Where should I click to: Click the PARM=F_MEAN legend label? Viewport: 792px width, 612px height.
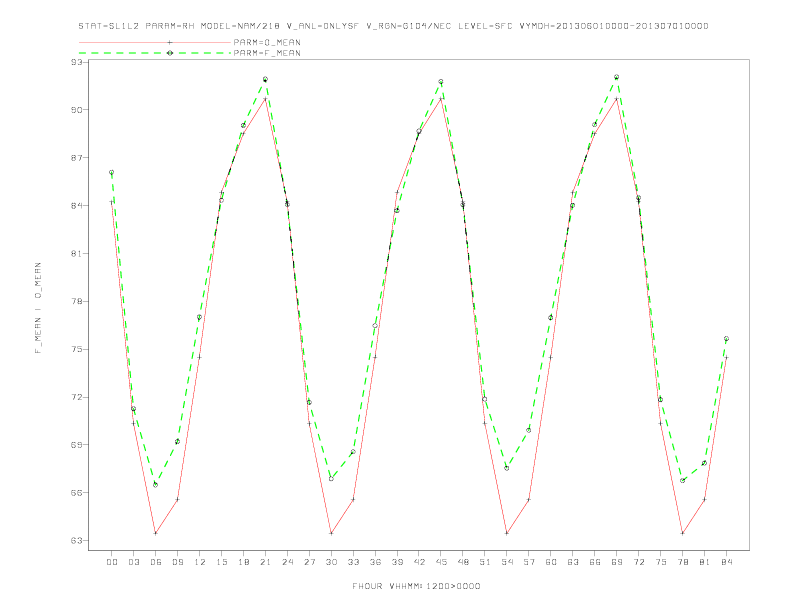pos(267,53)
